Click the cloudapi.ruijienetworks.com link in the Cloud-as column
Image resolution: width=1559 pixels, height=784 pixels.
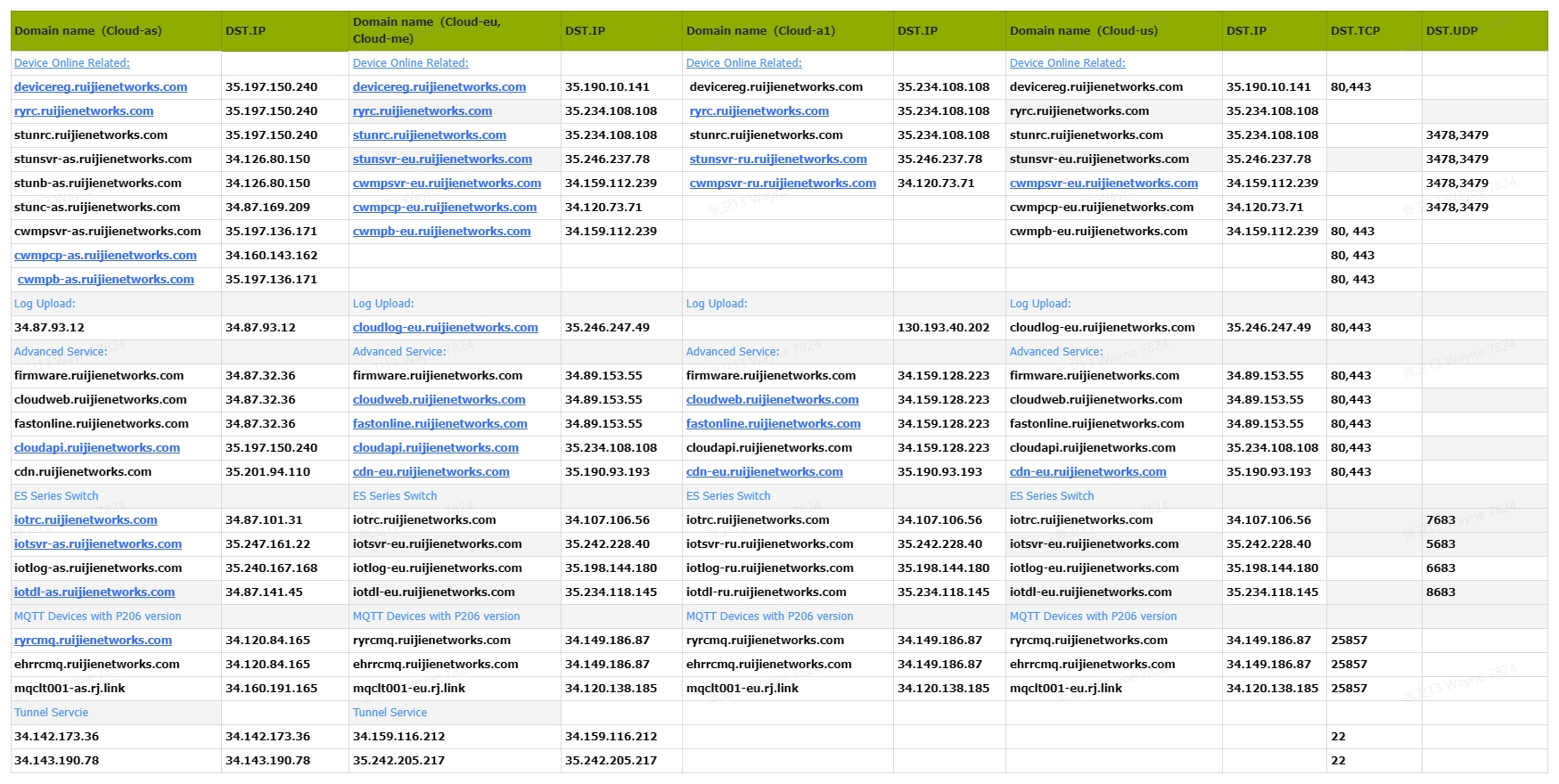pyautogui.click(x=97, y=448)
